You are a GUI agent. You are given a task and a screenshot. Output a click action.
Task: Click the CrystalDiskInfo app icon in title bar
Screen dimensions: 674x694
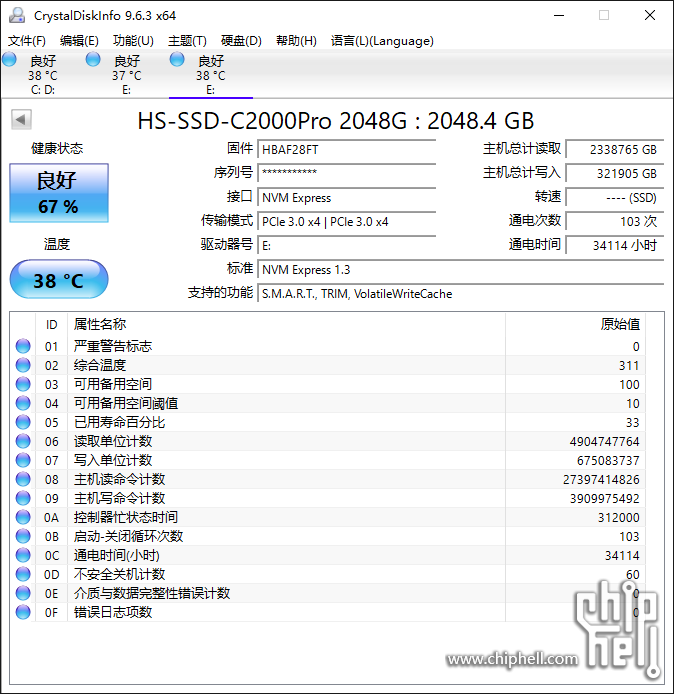click(x=17, y=15)
